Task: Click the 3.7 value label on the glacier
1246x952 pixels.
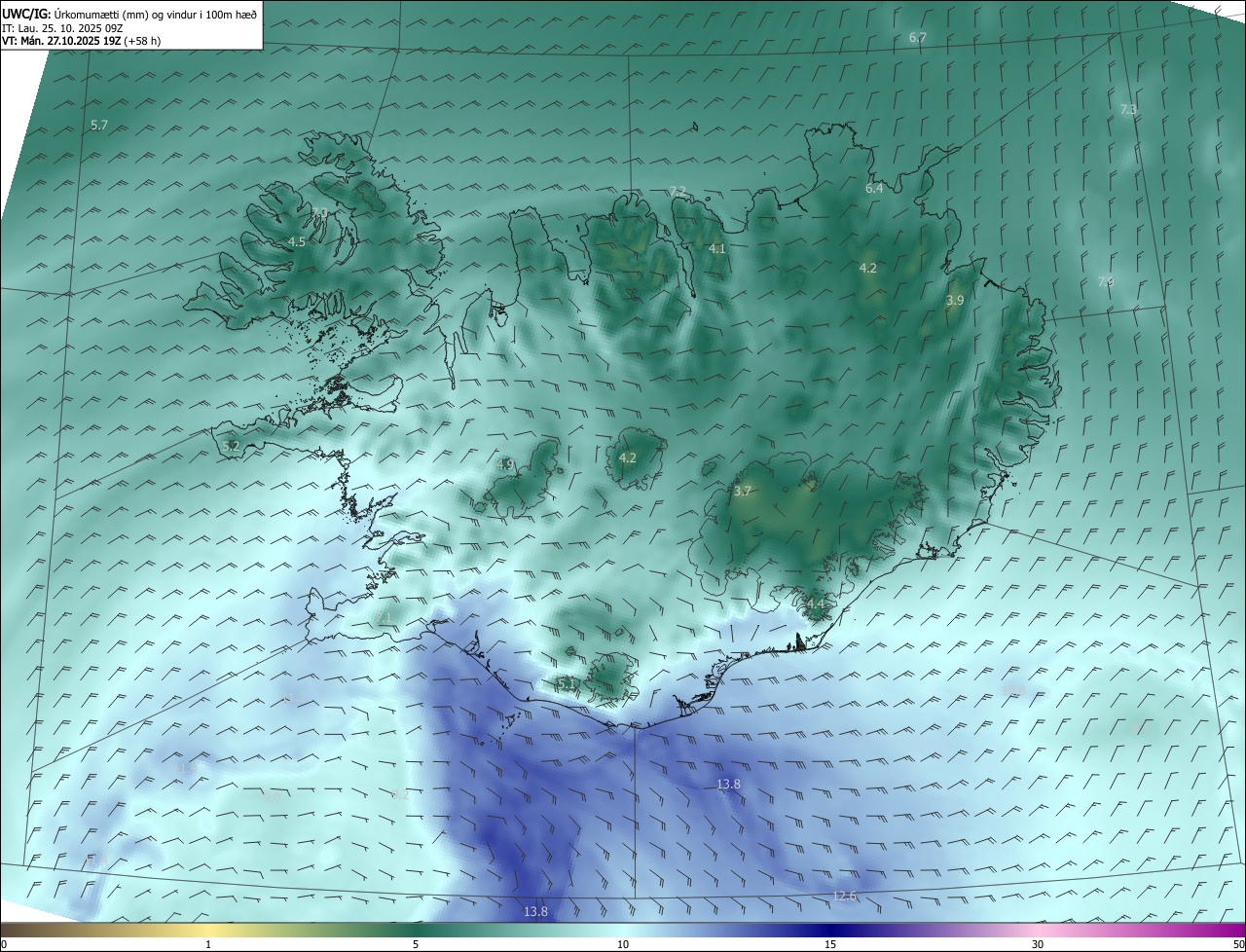Action: tap(742, 492)
